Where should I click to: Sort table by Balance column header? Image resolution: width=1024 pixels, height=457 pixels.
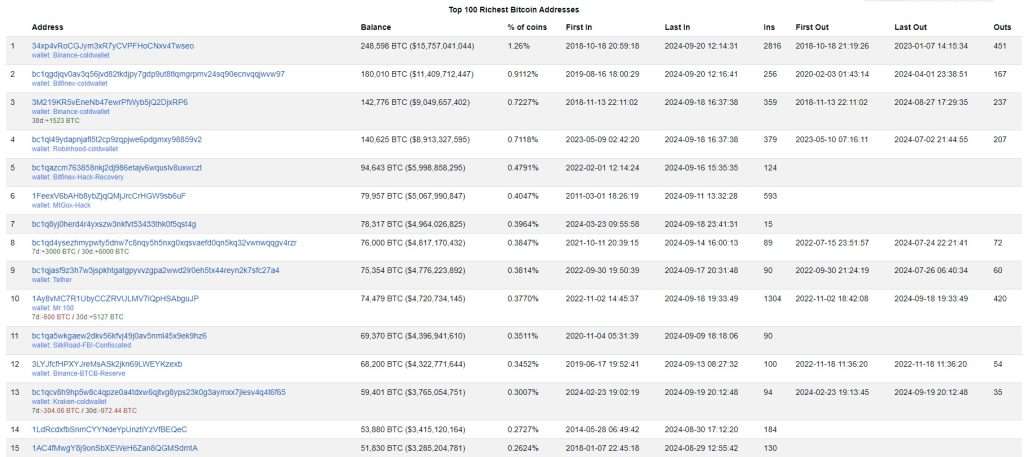[375, 26]
